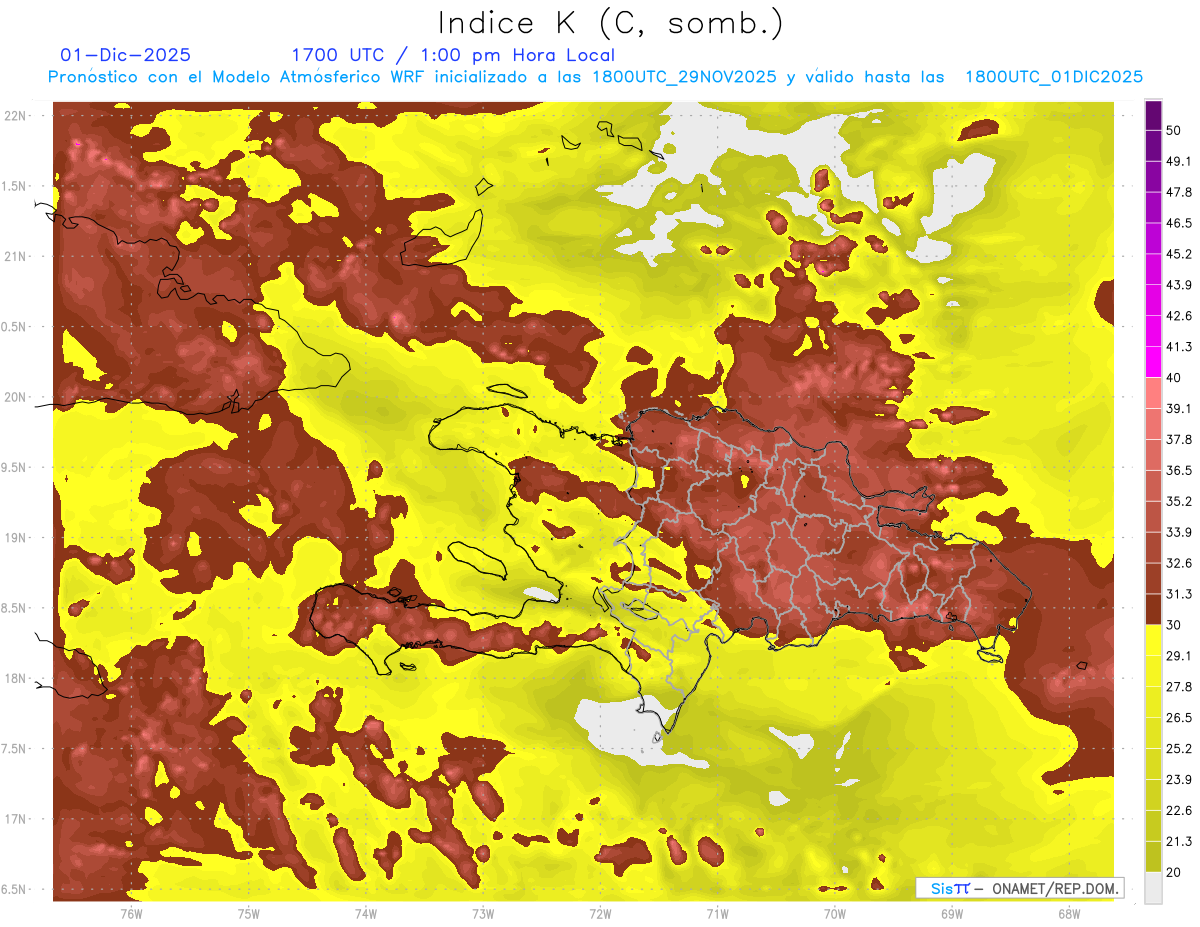Screen dimensions: 1200x927
Task: Click the 45.2 value on the color scale
Action: point(1178,254)
